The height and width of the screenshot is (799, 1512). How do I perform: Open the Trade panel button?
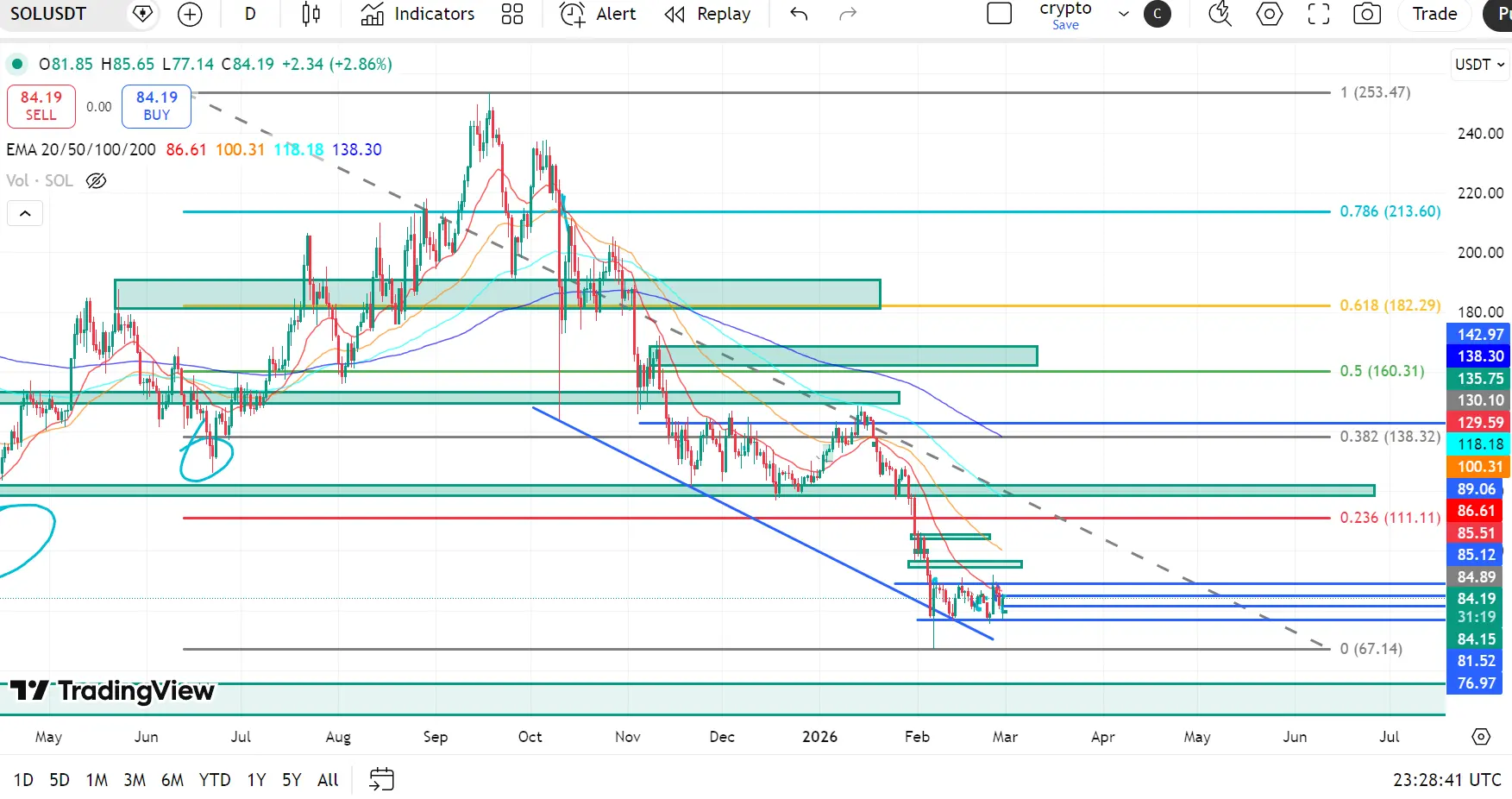(1434, 14)
